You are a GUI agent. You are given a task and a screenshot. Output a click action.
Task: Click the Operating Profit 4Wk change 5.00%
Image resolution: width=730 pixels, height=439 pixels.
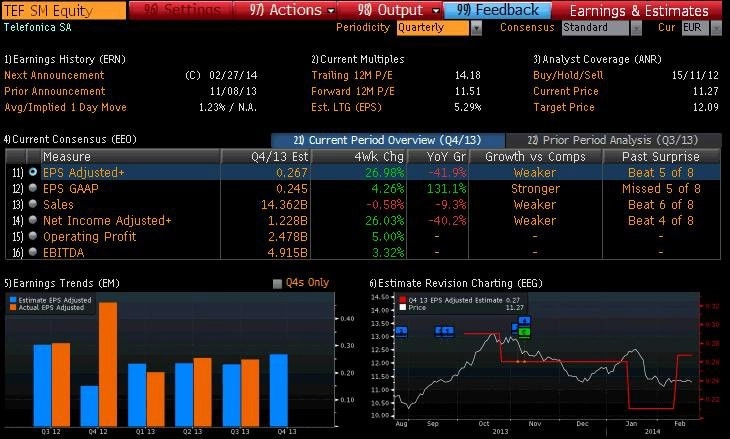point(387,236)
